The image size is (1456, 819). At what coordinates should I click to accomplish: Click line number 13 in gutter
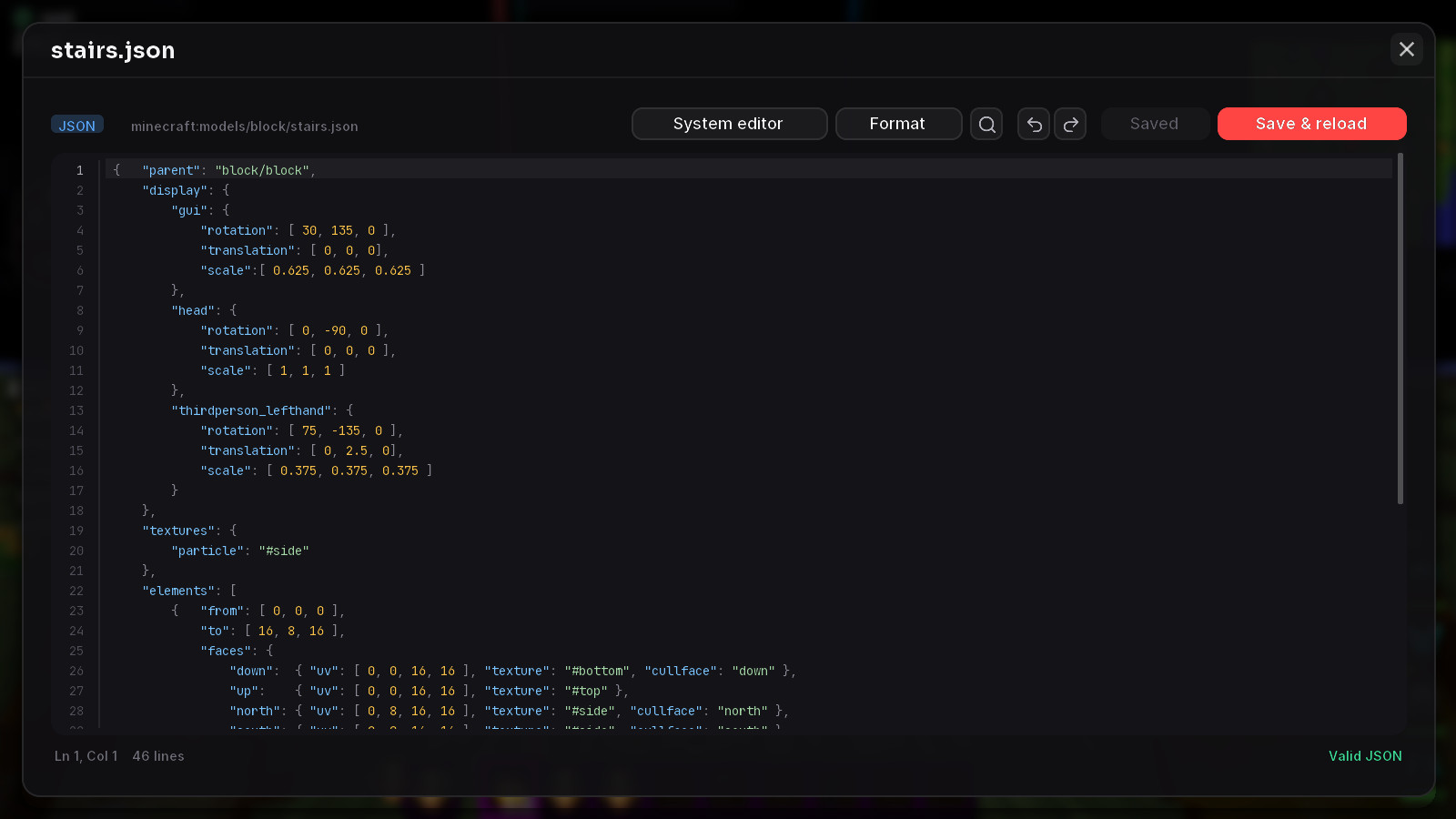[76, 410]
